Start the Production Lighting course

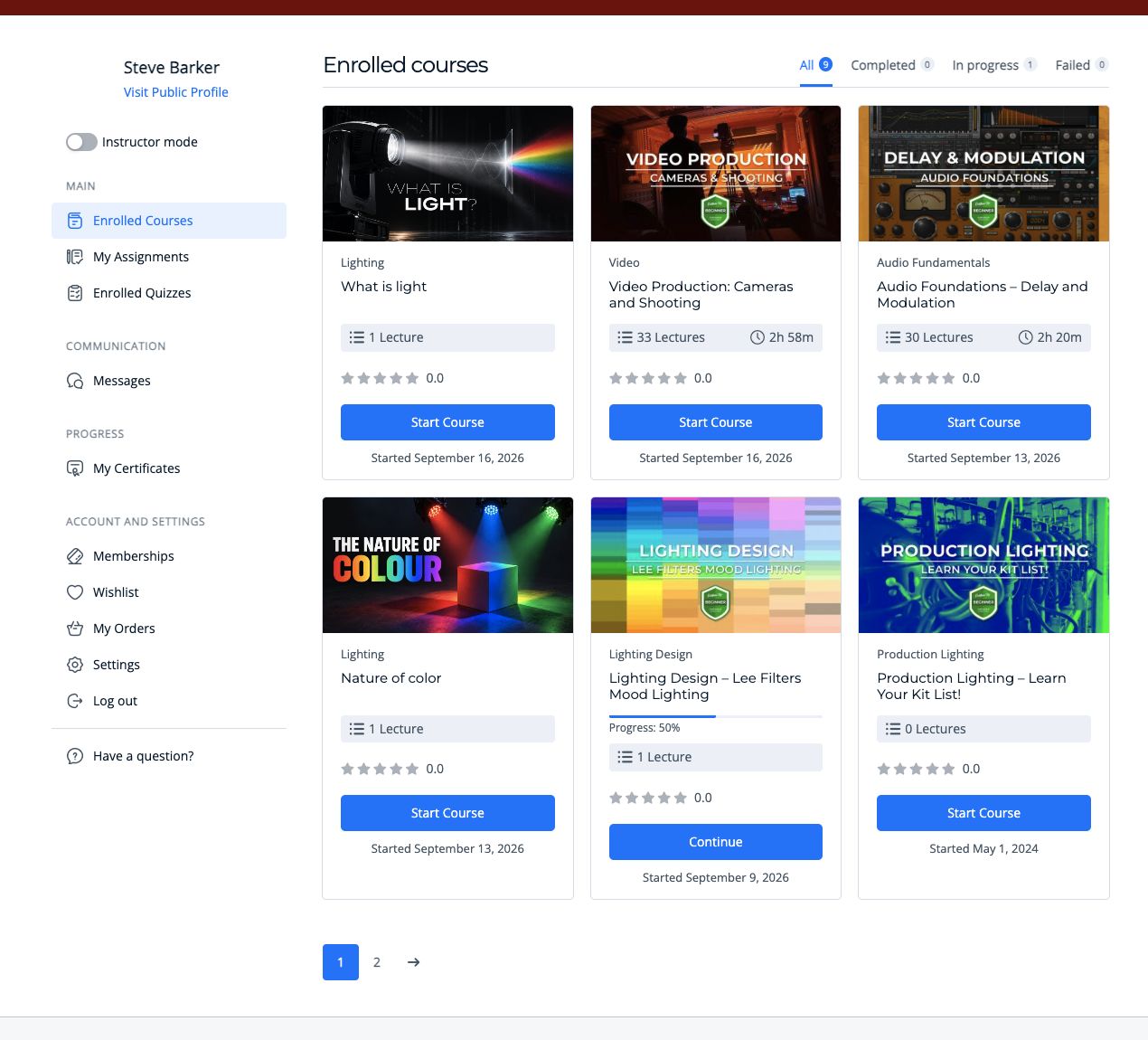[983, 813]
